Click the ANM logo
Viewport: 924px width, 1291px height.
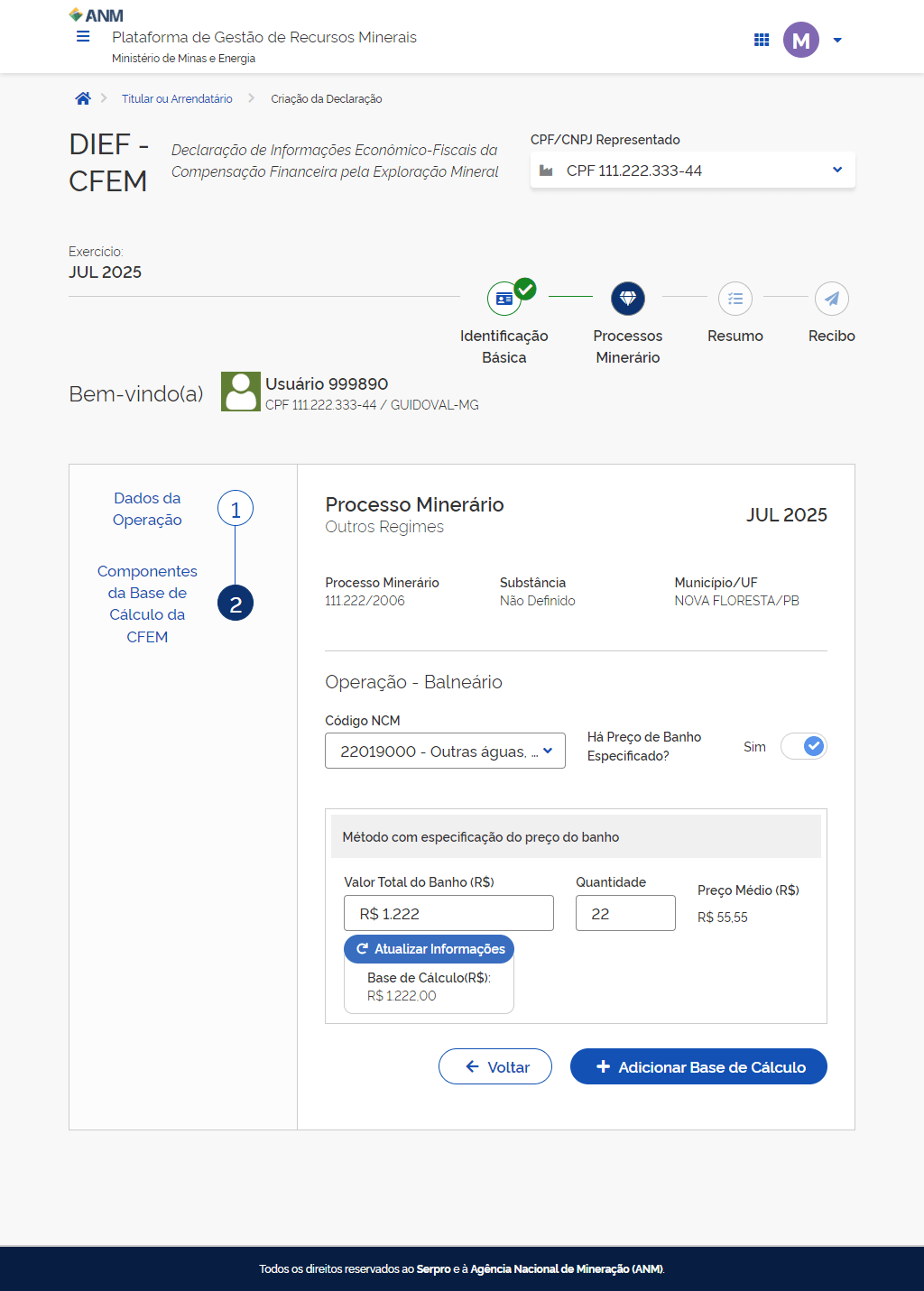click(x=97, y=15)
